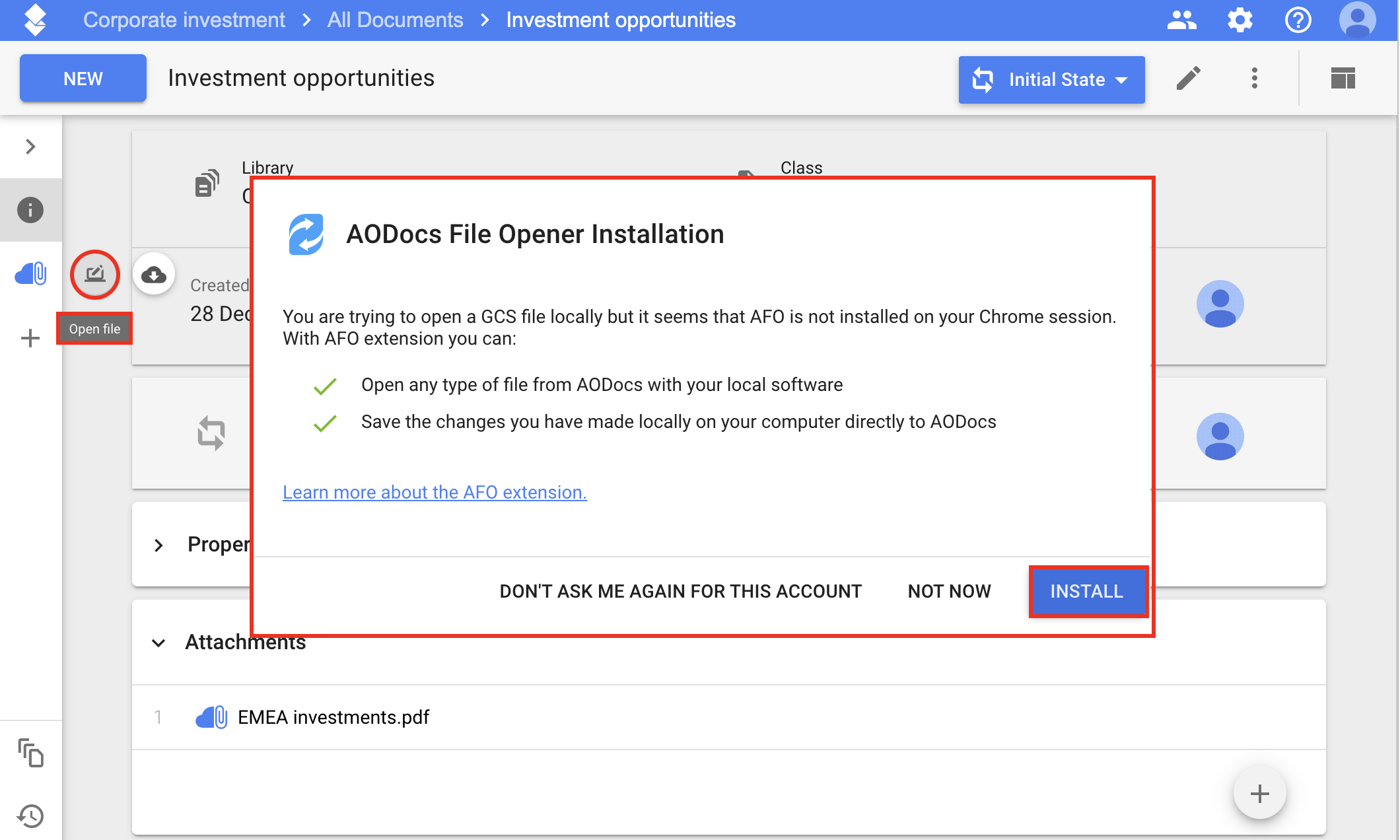
Task: Click NOT NOW in dialog
Action: coord(949,591)
